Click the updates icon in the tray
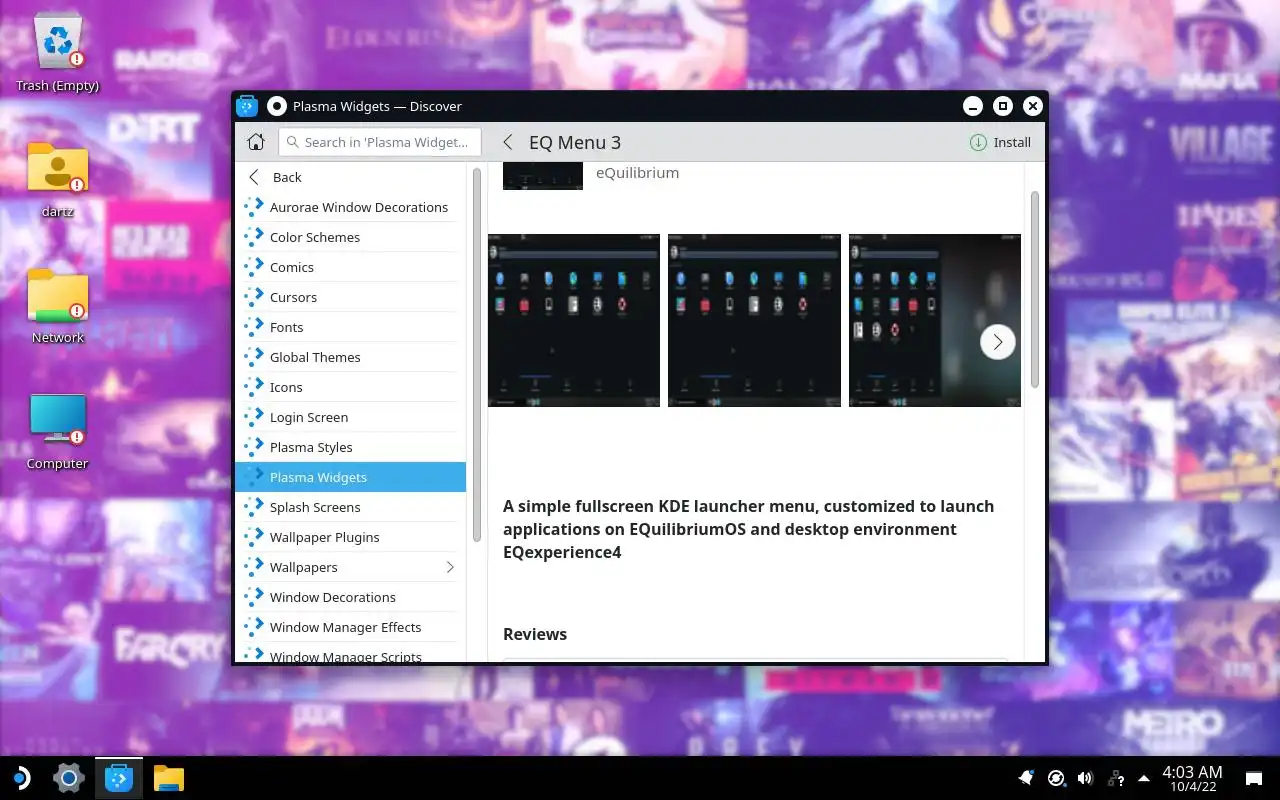 pos(1056,778)
